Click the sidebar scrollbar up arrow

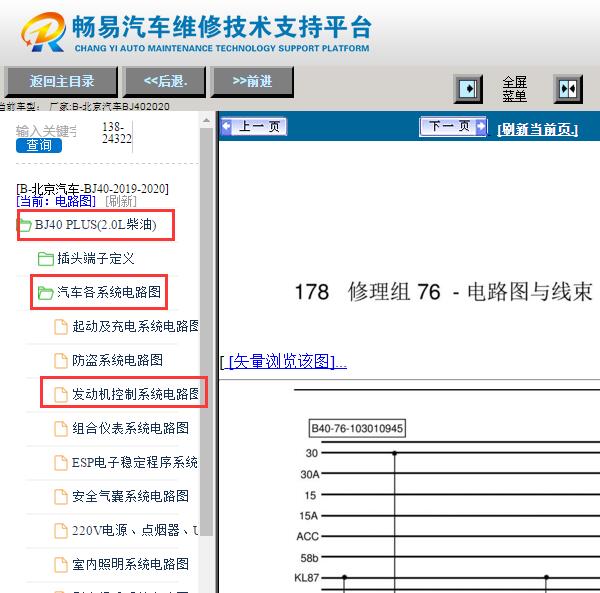[x=206, y=120]
